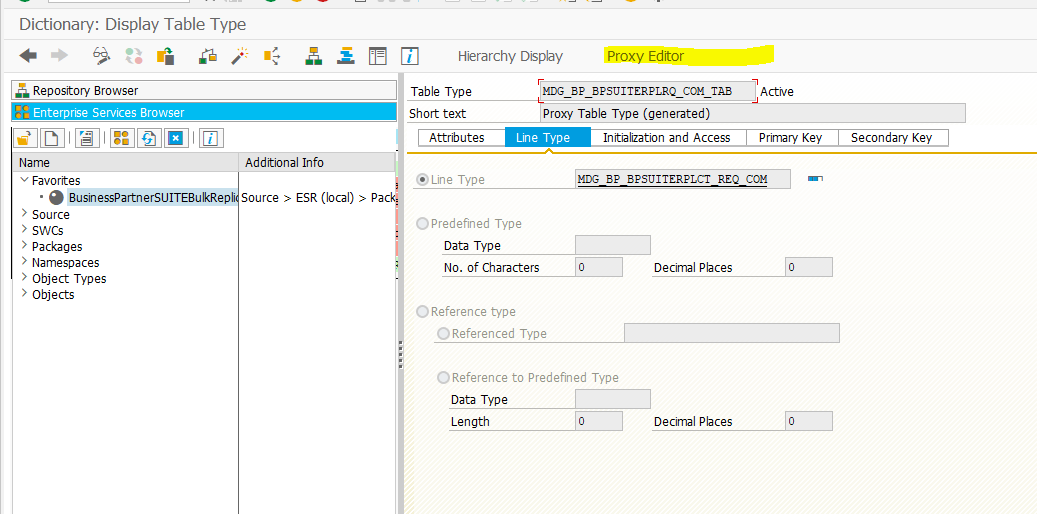Go back with the left arrow icon

28,56
